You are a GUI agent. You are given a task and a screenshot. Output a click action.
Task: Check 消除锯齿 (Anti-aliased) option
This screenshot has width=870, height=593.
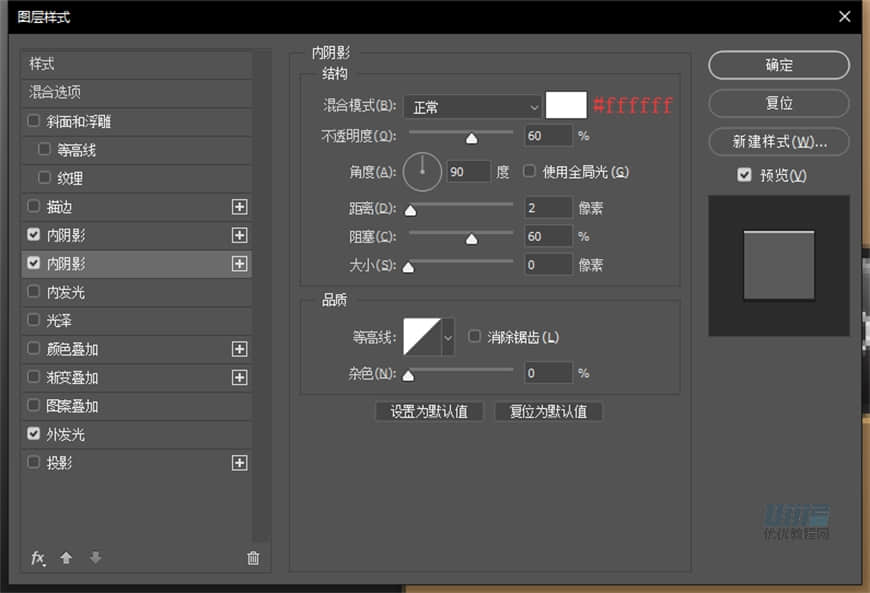pyautogui.click(x=474, y=336)
